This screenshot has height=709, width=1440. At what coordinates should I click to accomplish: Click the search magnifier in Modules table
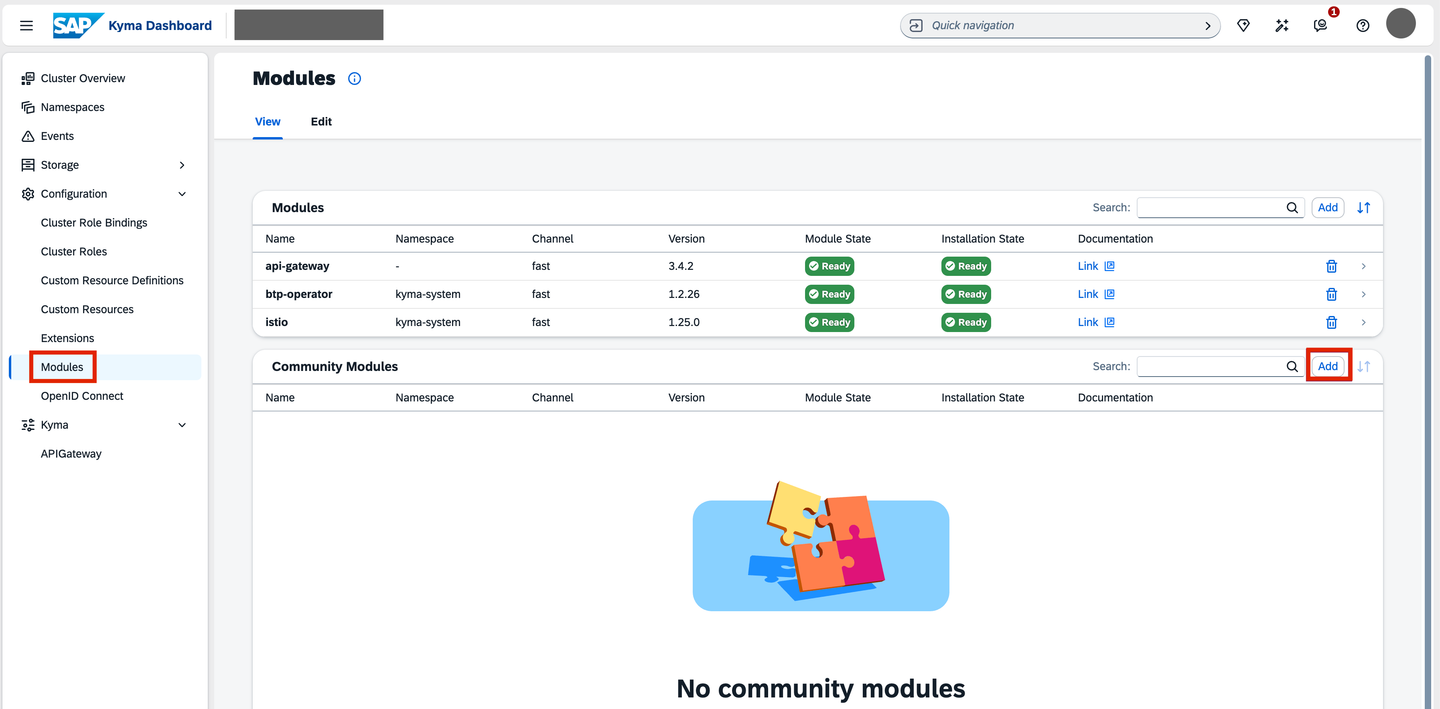[x=1292, y=208]
